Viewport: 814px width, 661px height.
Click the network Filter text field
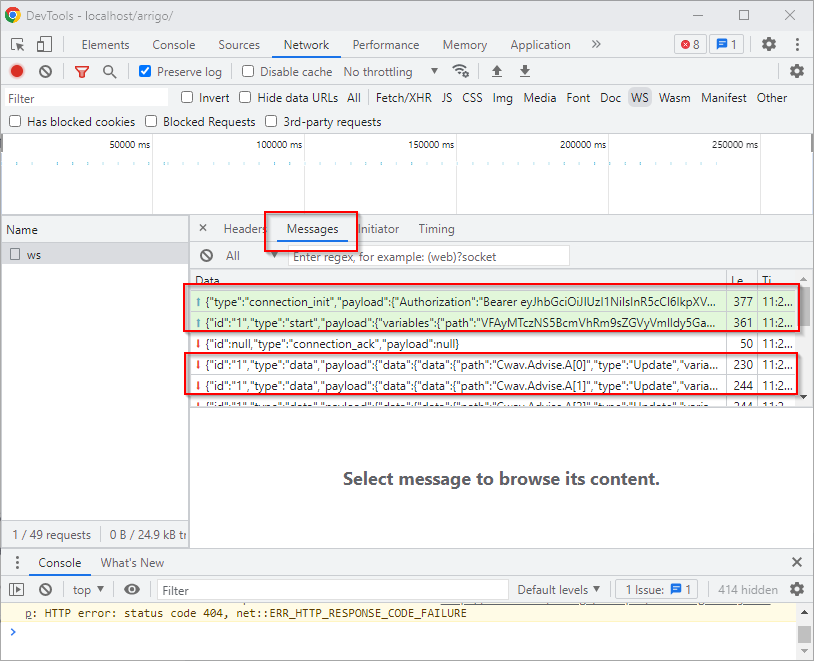[x=87, y=98]
